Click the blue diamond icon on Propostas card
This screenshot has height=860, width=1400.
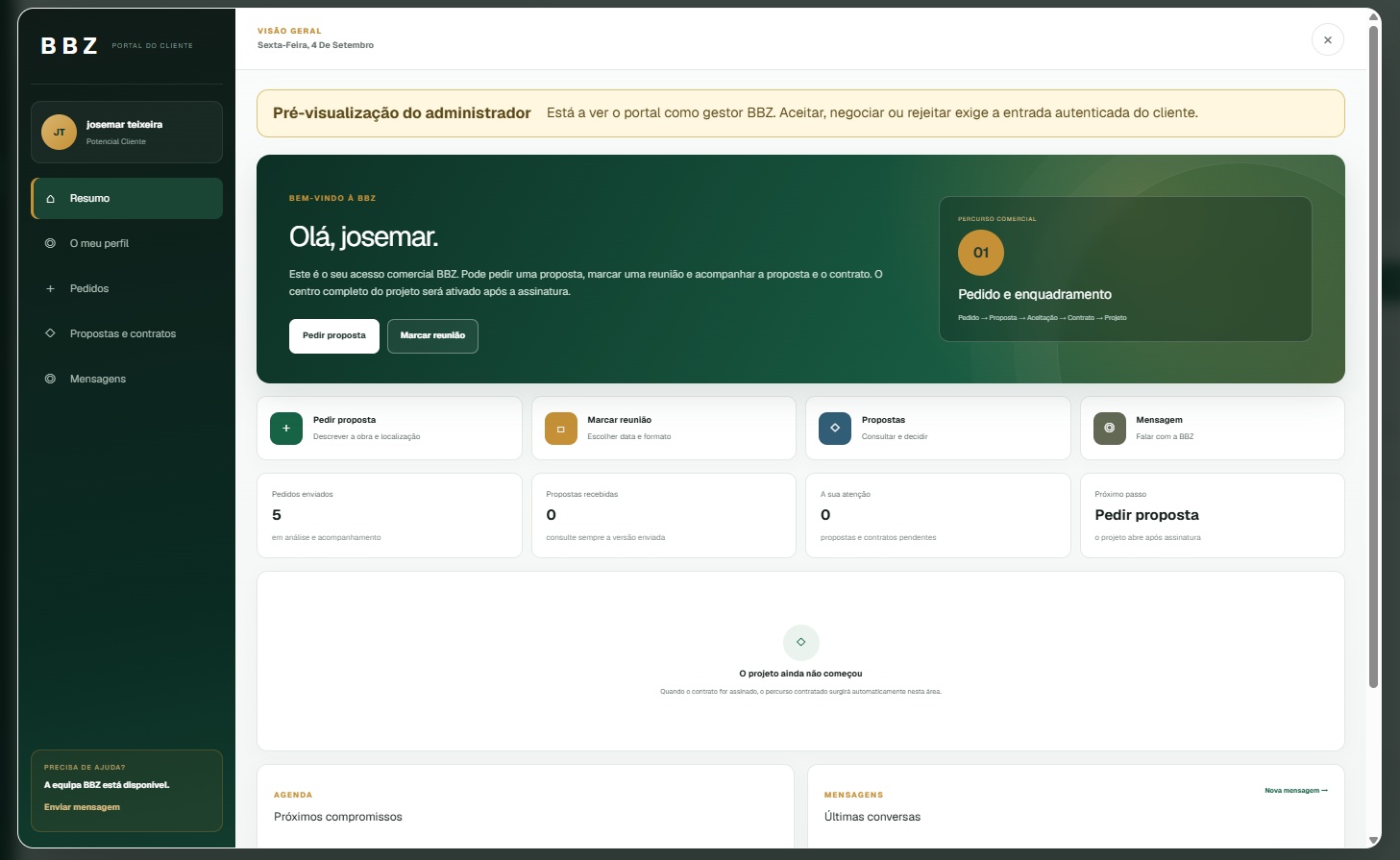click(835, 429)
